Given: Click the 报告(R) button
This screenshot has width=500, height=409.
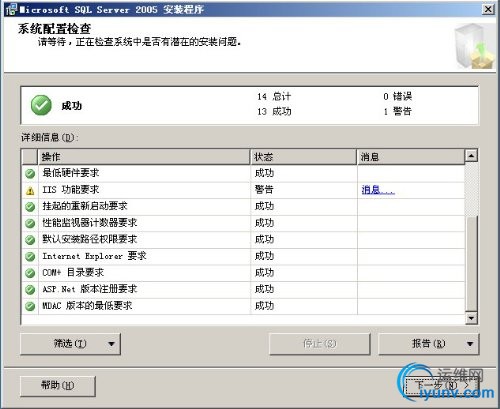Looking at the screenshot, I should [x=429, y=343].
